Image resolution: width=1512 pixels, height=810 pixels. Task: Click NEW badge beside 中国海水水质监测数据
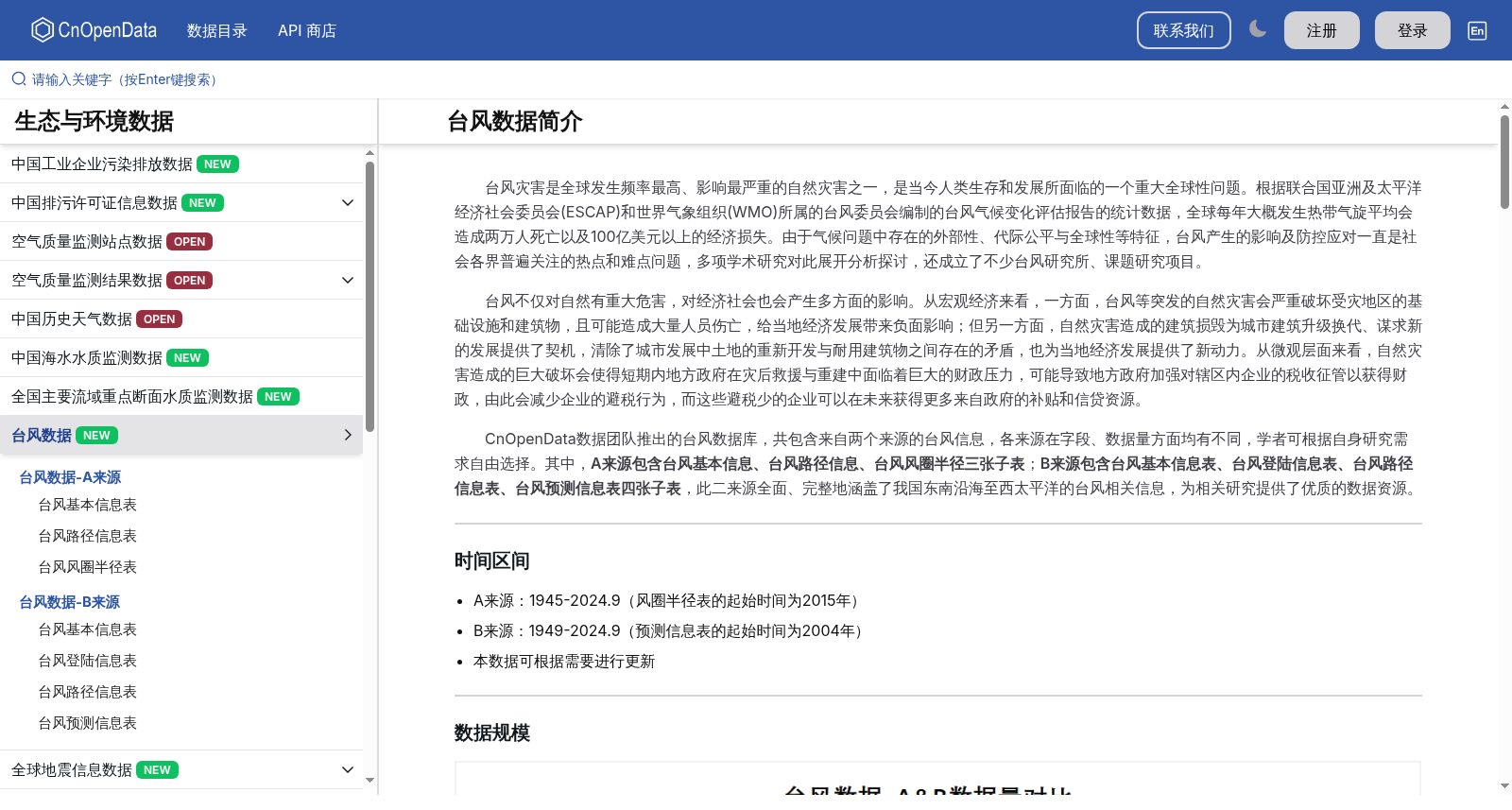188,358
